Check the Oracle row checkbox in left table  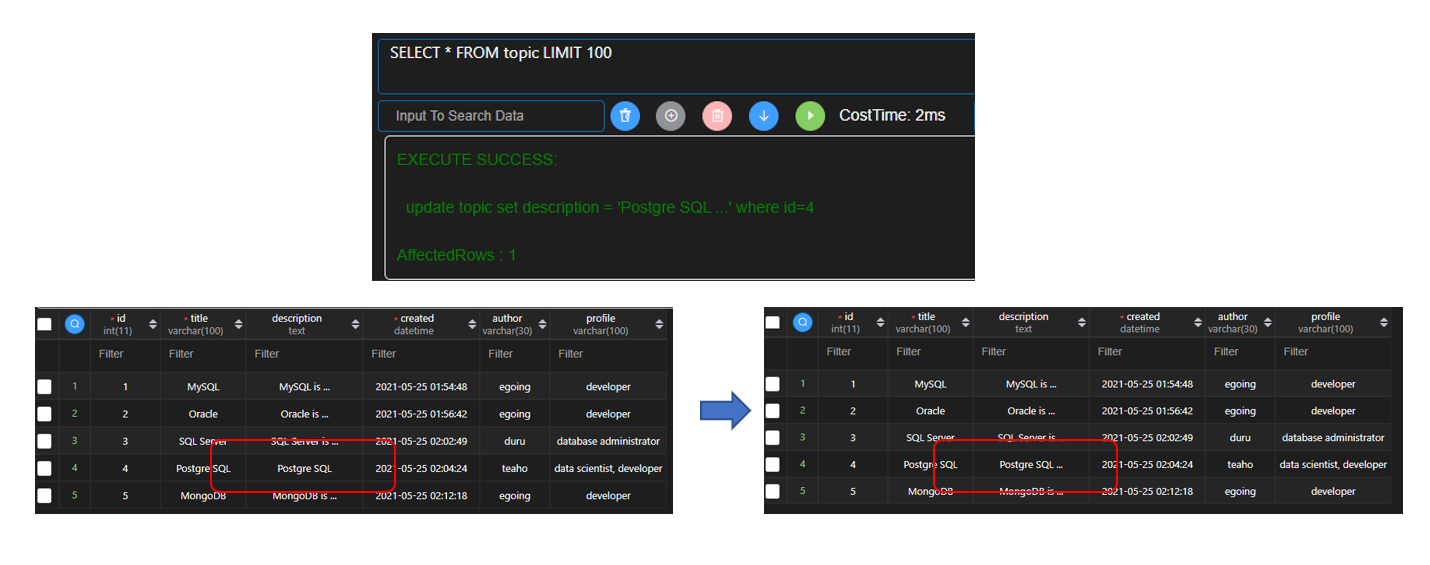(44, 414)
